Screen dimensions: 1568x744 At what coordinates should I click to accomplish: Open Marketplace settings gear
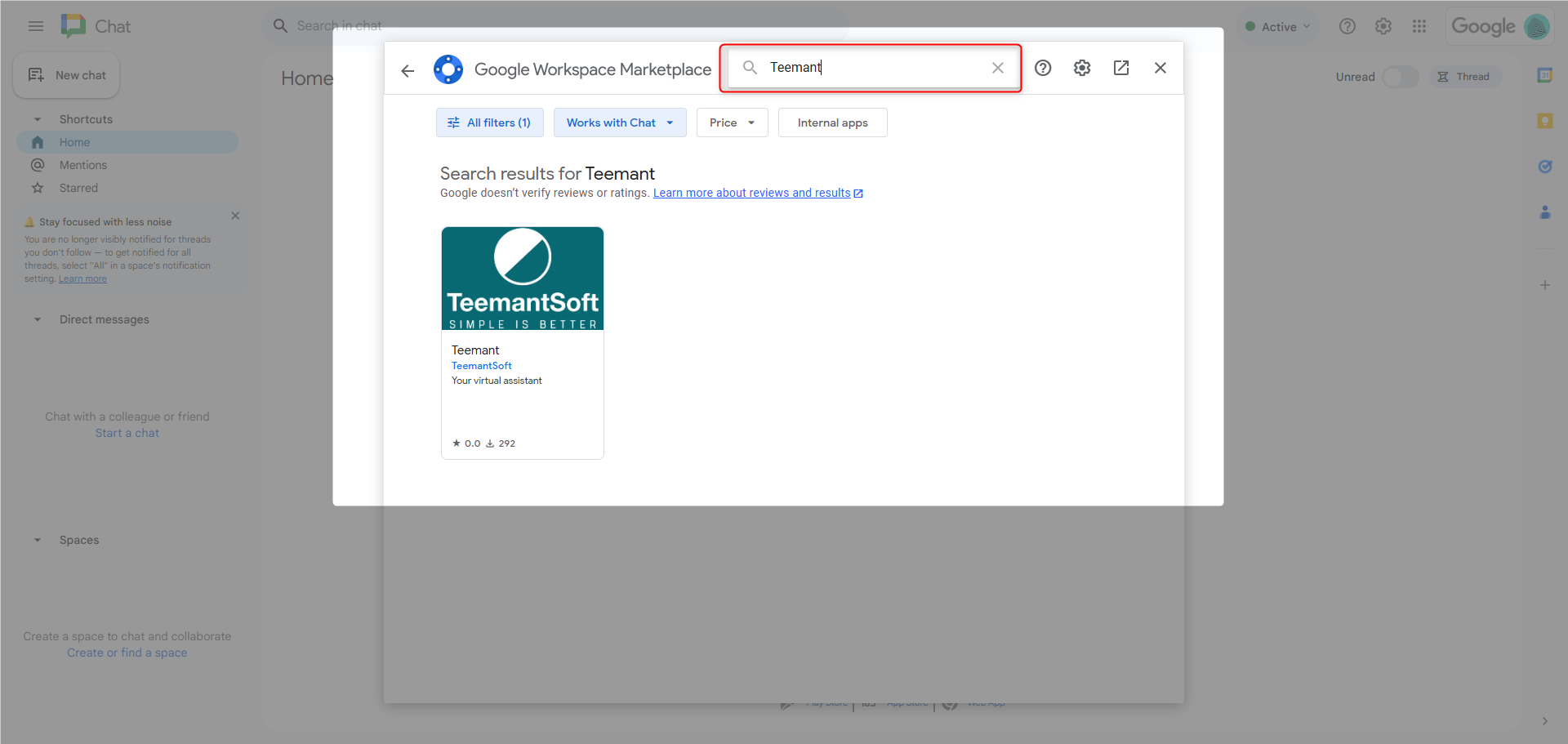click(1082, 68)
